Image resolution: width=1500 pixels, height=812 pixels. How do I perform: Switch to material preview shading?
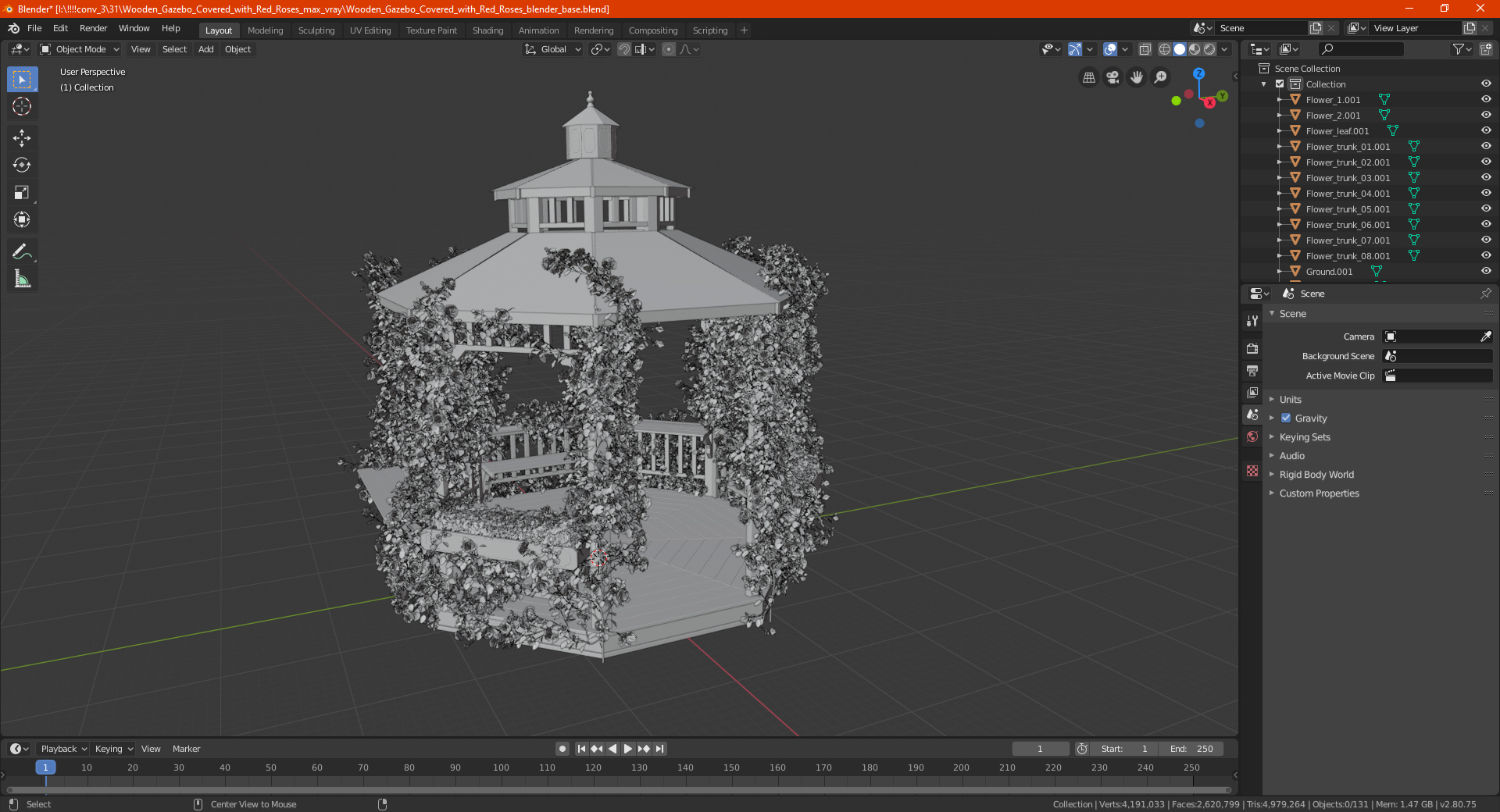pos(1195,49)
